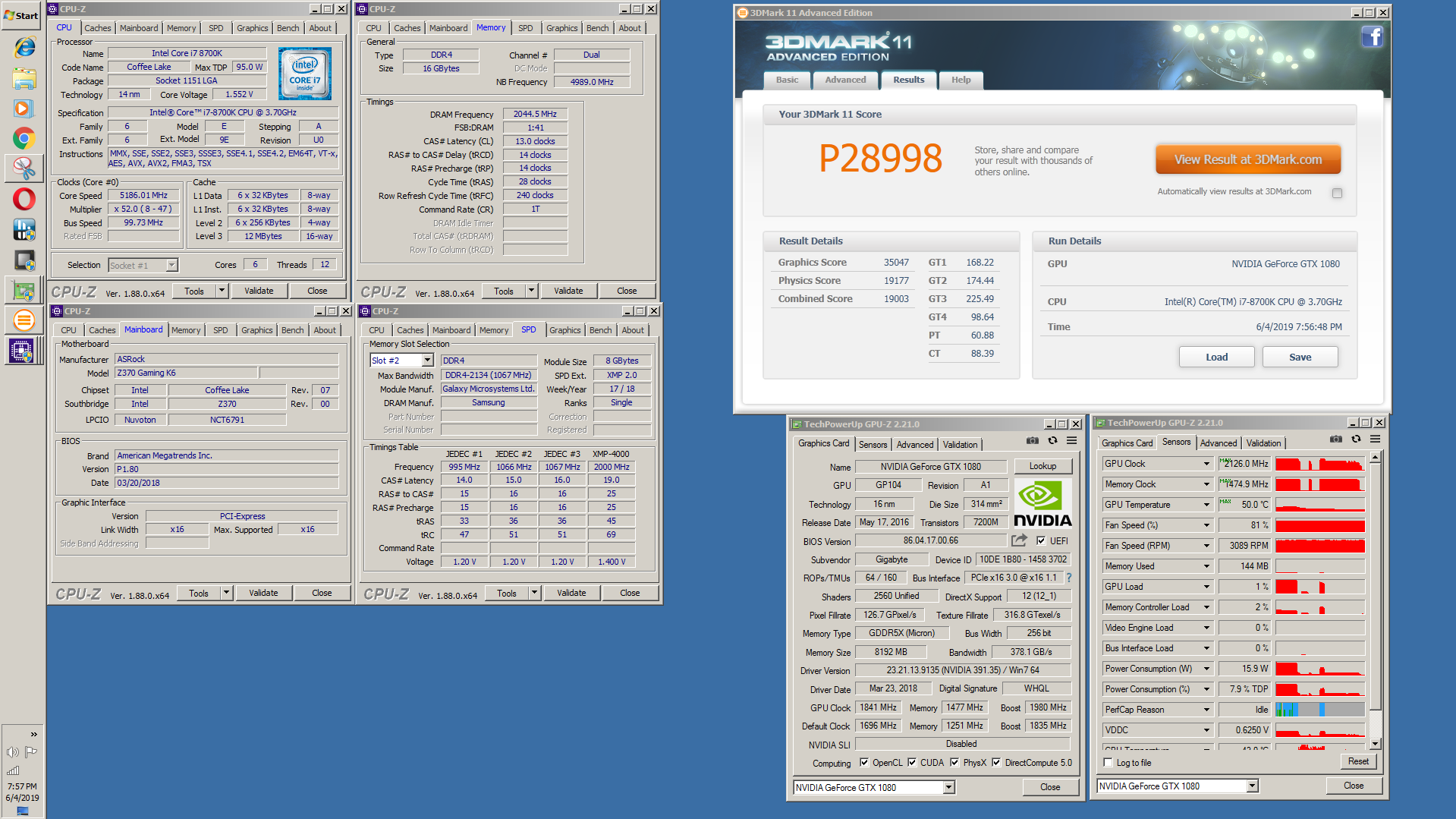Click the GPU Clock red sensor graph

coord(1319,464)
